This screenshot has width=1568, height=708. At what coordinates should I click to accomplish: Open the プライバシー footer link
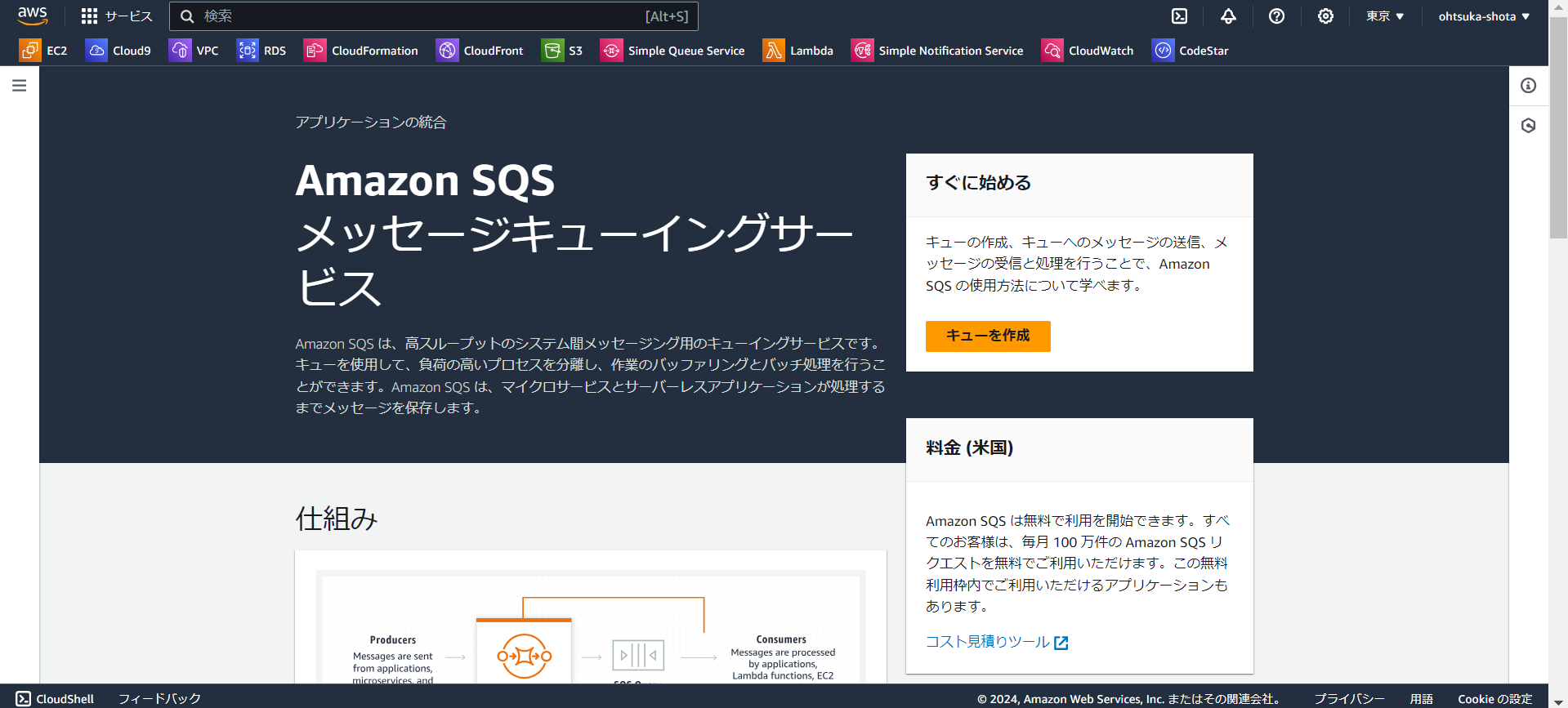tap(1349, 699)
